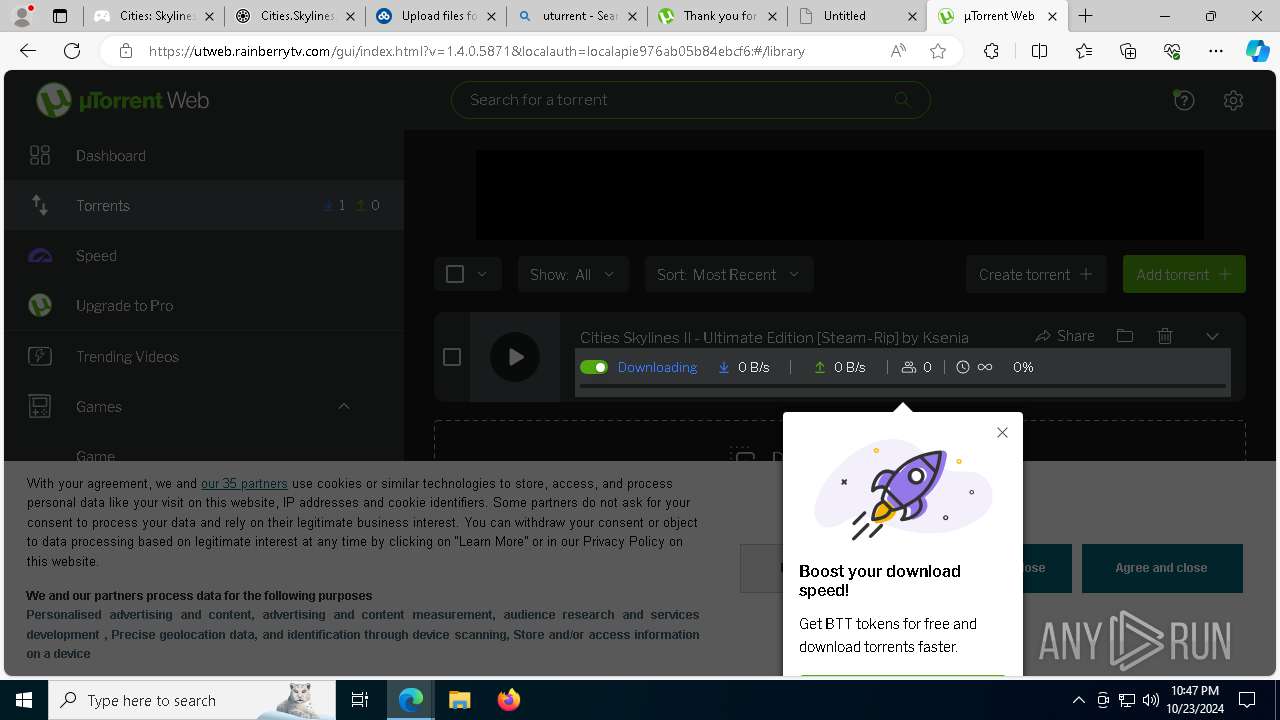Click the Windows taskbar search box
The width and height of the screenshot is (1280, 720).
pos(192,700)
